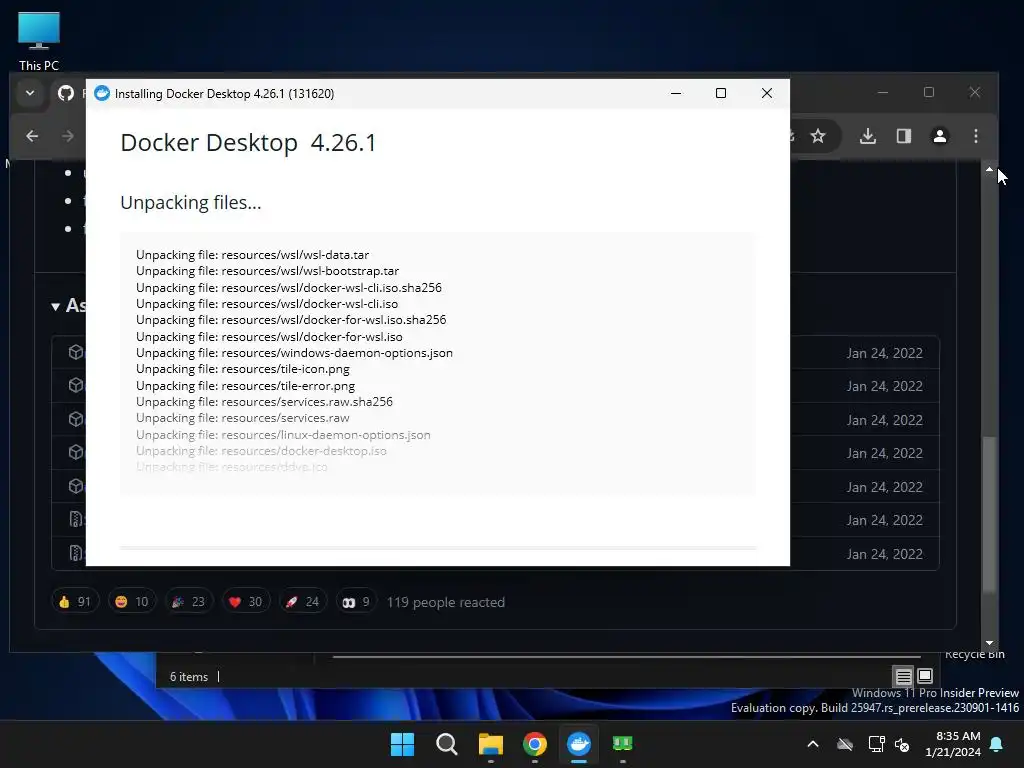The height and width of the screenshot is (768, 1024).
Task: Click the installer progress bar
Action: coord(438,548)
